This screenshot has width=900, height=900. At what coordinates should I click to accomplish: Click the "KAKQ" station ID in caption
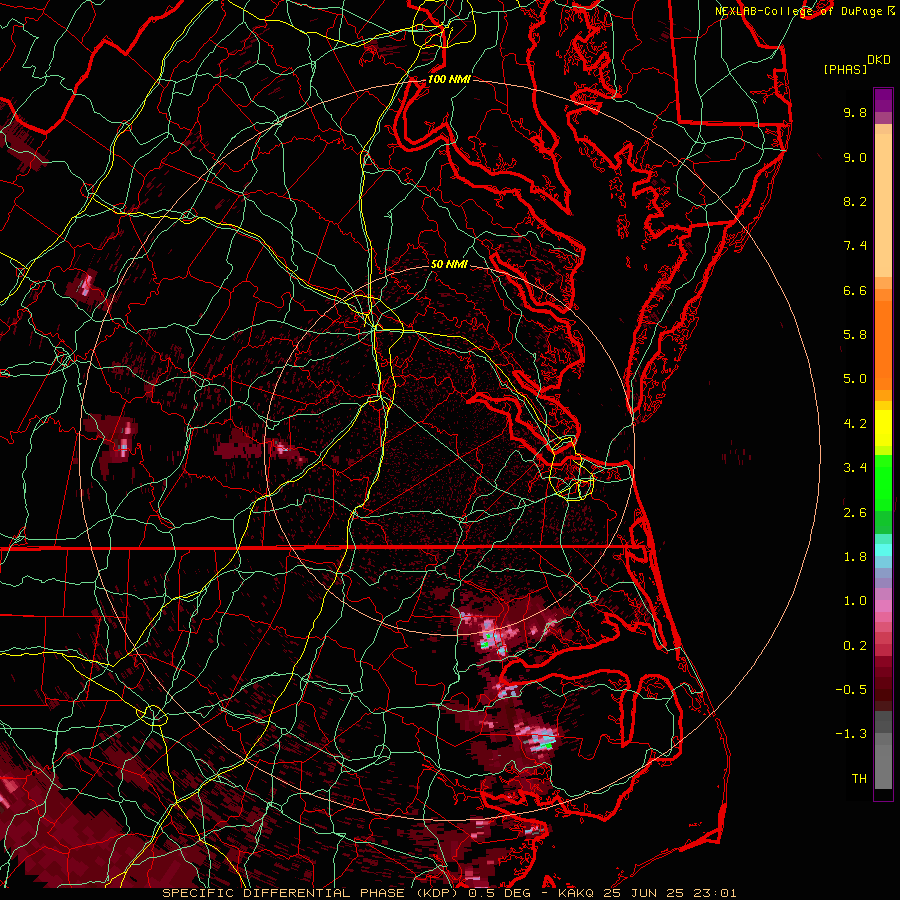pos(576,893)
